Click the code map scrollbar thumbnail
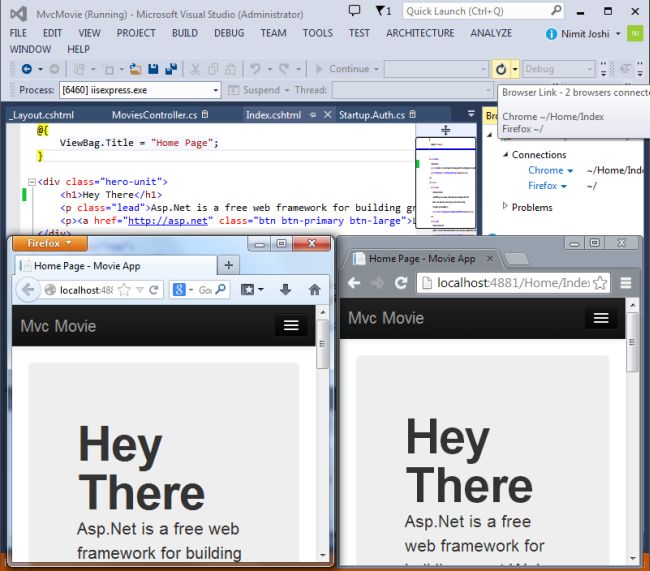Image resolution: width=650 pixels, height=571 pixels. (x=446, y=183)
